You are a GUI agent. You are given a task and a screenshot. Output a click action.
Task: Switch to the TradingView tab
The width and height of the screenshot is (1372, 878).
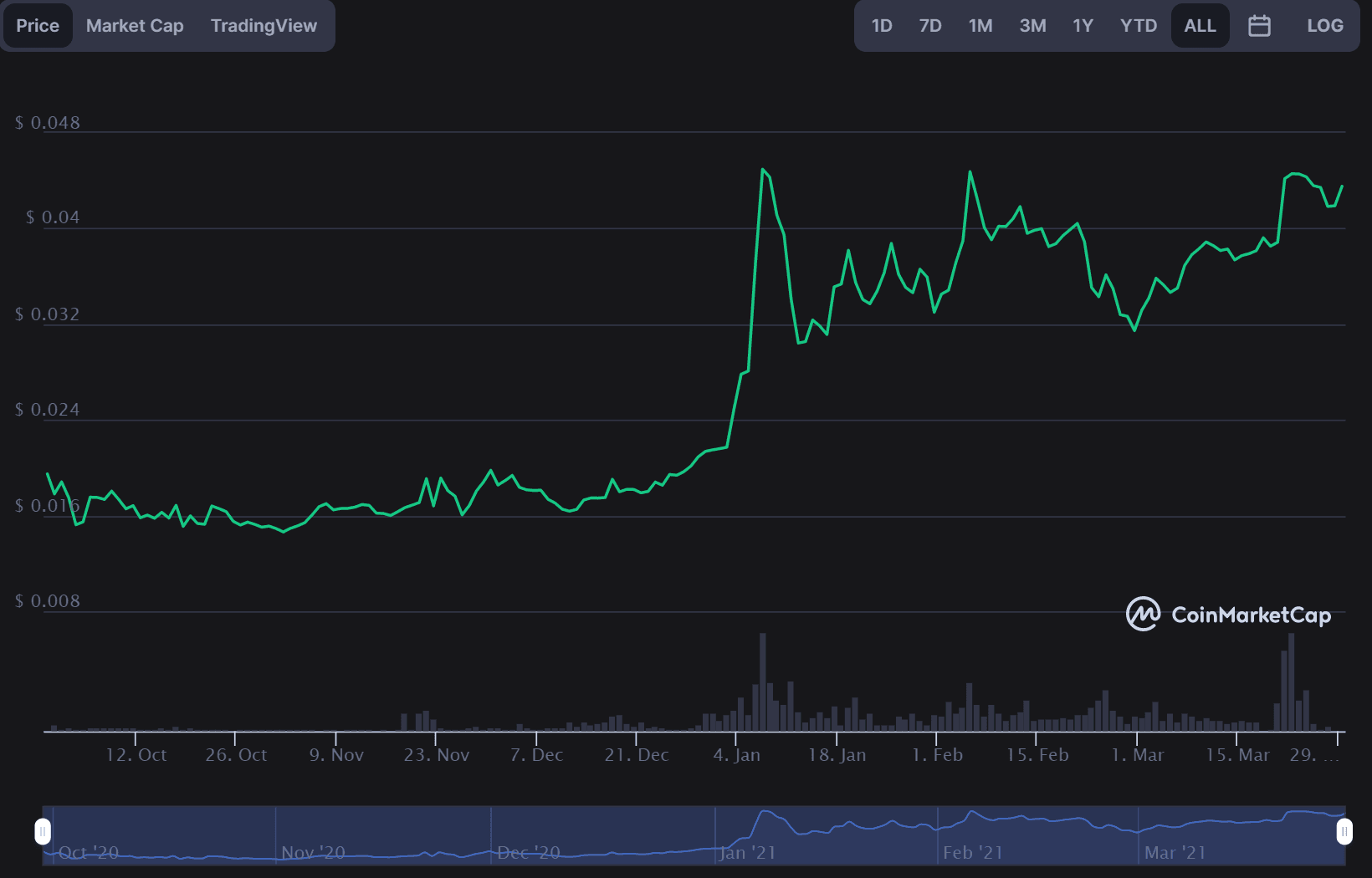click(x=264, y=26)
